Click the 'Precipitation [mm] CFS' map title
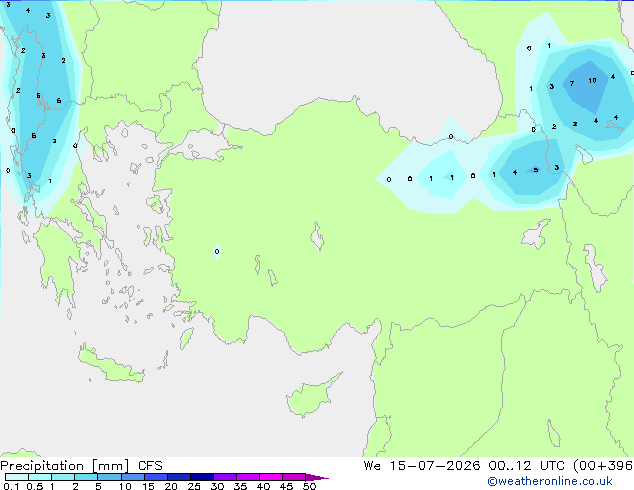Screen dimensions: 634x490 (81, 466)
